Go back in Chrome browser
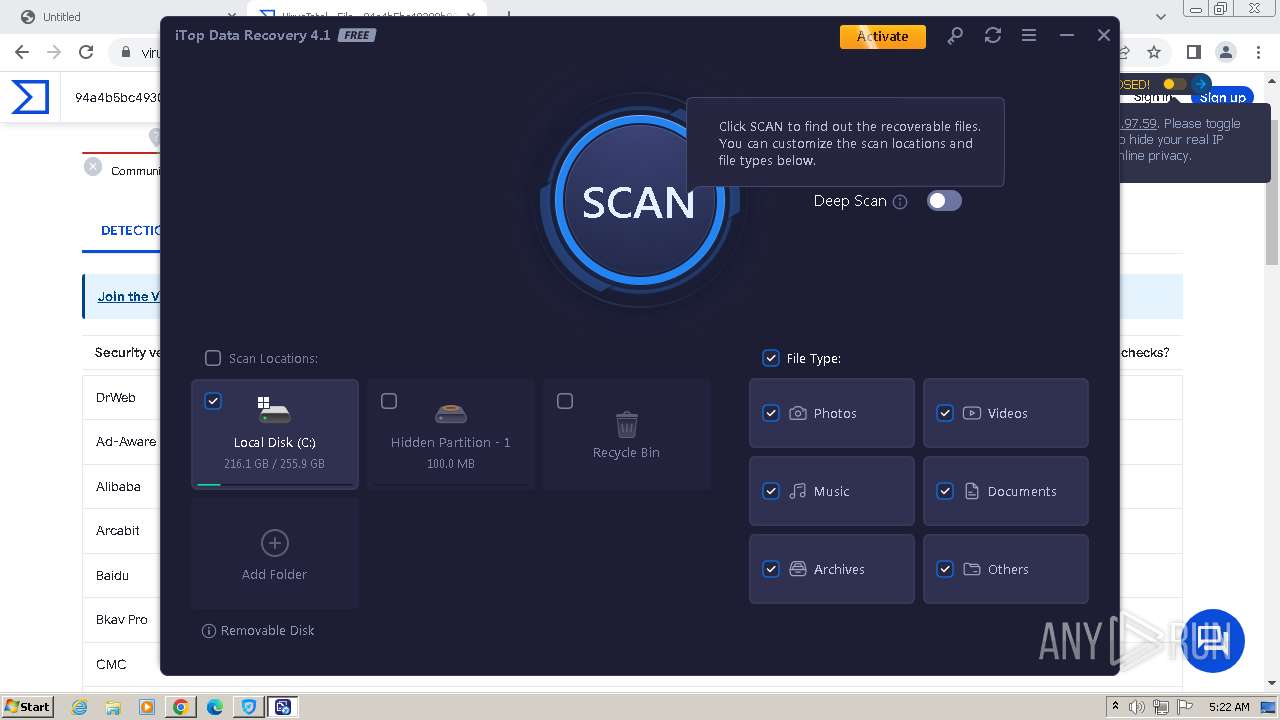This screenshot has width=1280, height=720. 22,52
